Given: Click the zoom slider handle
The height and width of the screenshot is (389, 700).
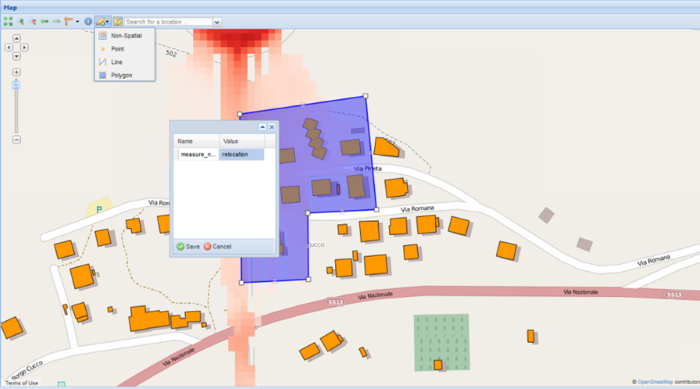Looking at the screenshot, I should 16,85.
